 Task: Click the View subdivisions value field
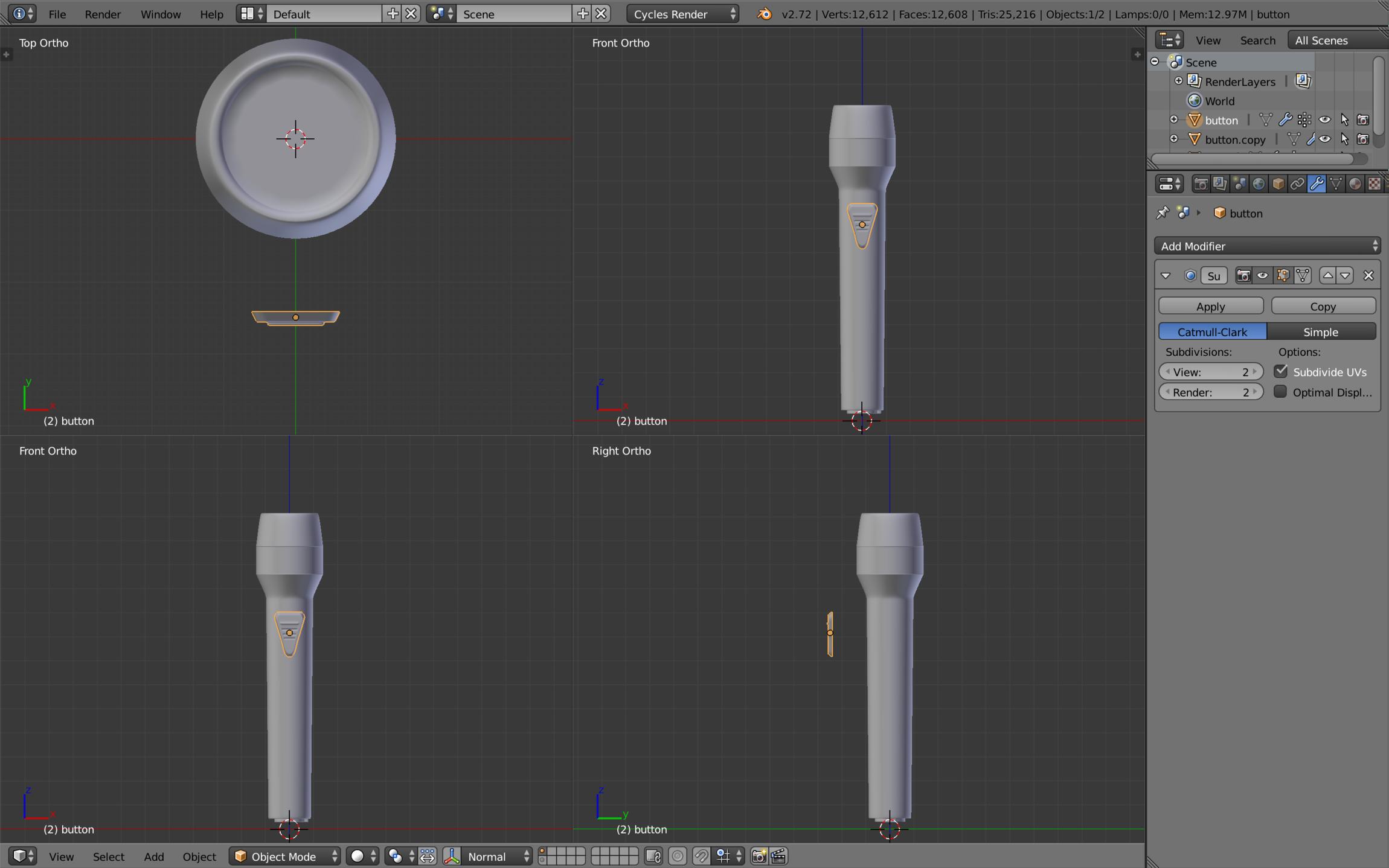click(1211, 372)
